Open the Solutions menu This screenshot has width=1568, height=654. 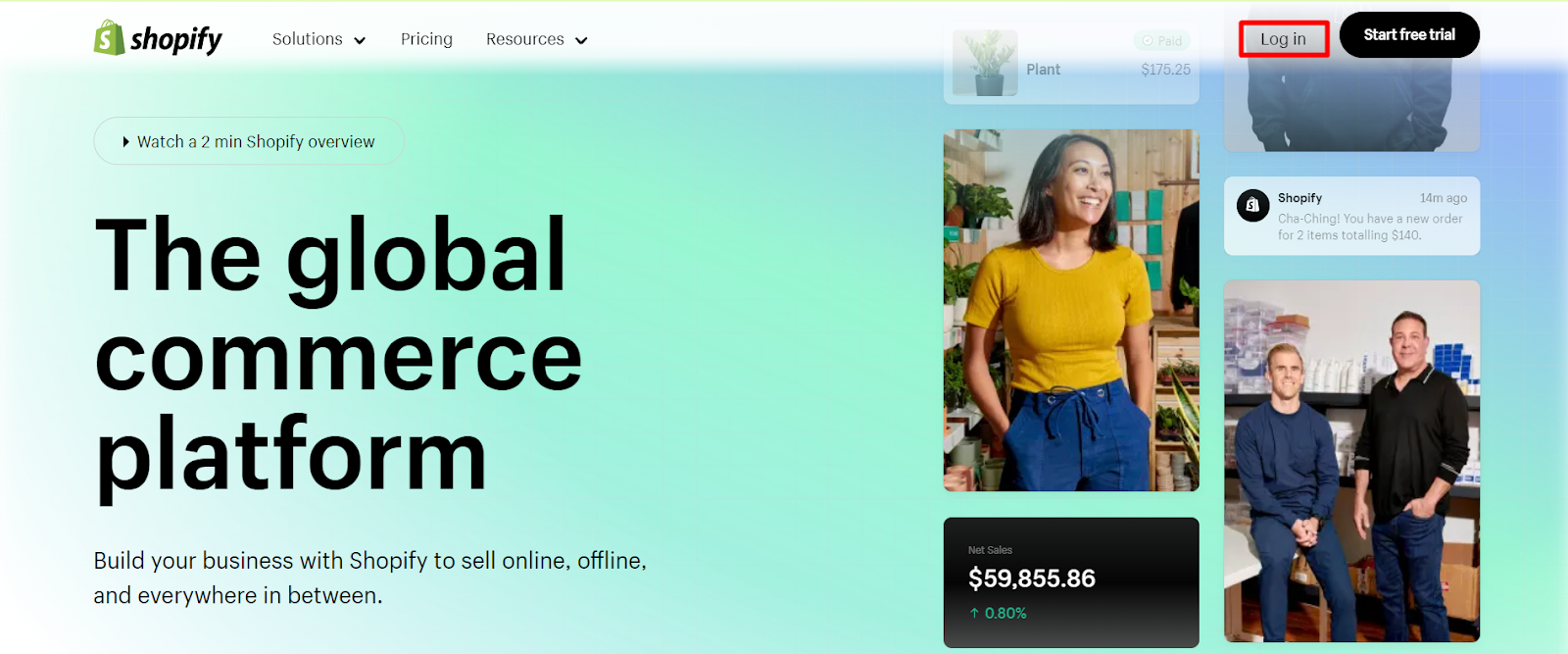[318, 39]
